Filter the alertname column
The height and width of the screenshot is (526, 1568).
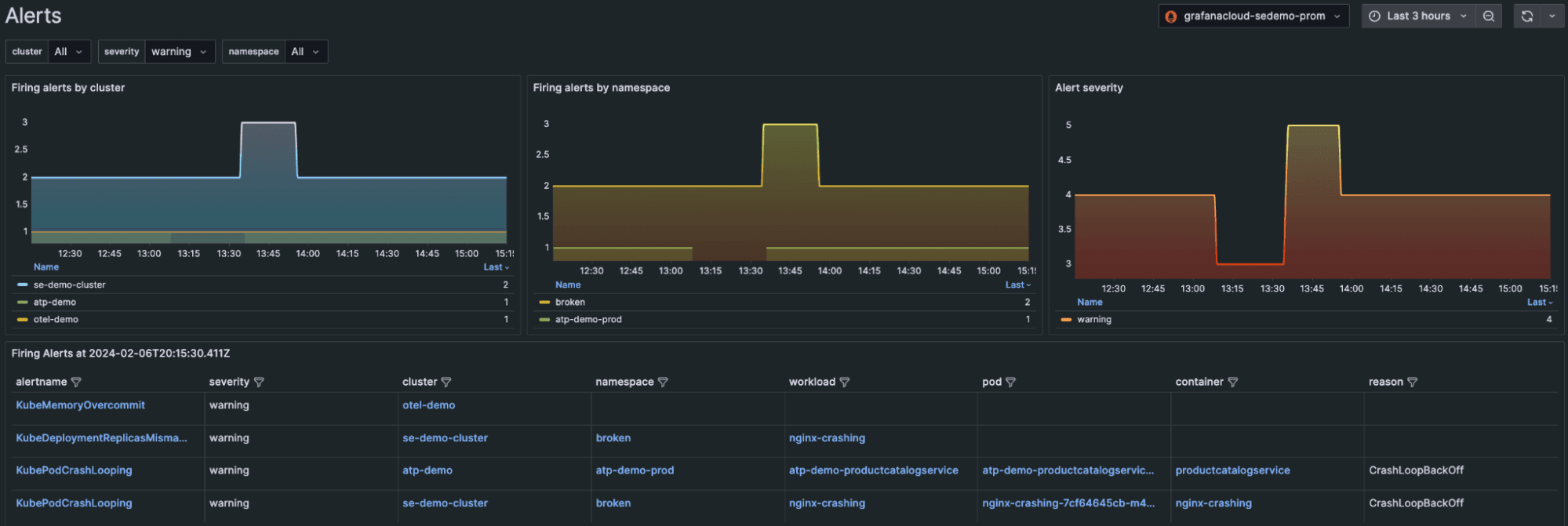coord(76,383)
